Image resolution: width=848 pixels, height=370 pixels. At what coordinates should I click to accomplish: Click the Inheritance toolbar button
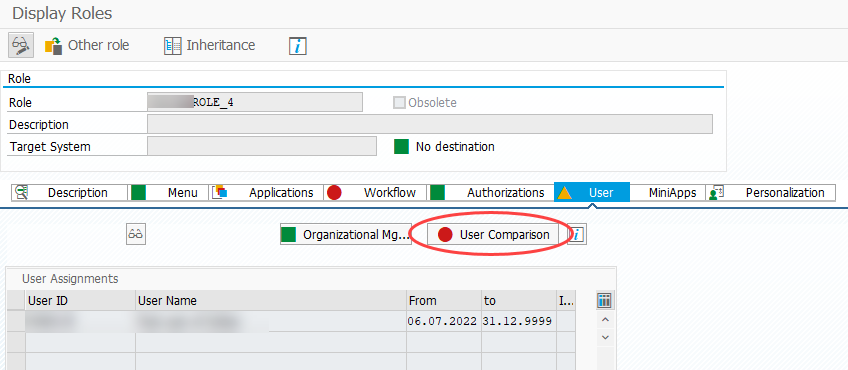click(210, 45)
